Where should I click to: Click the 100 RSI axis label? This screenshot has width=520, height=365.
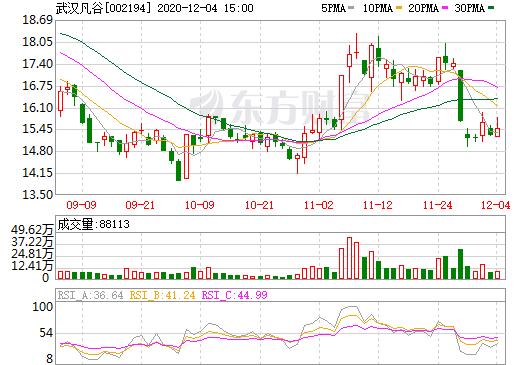pos(42,307)
